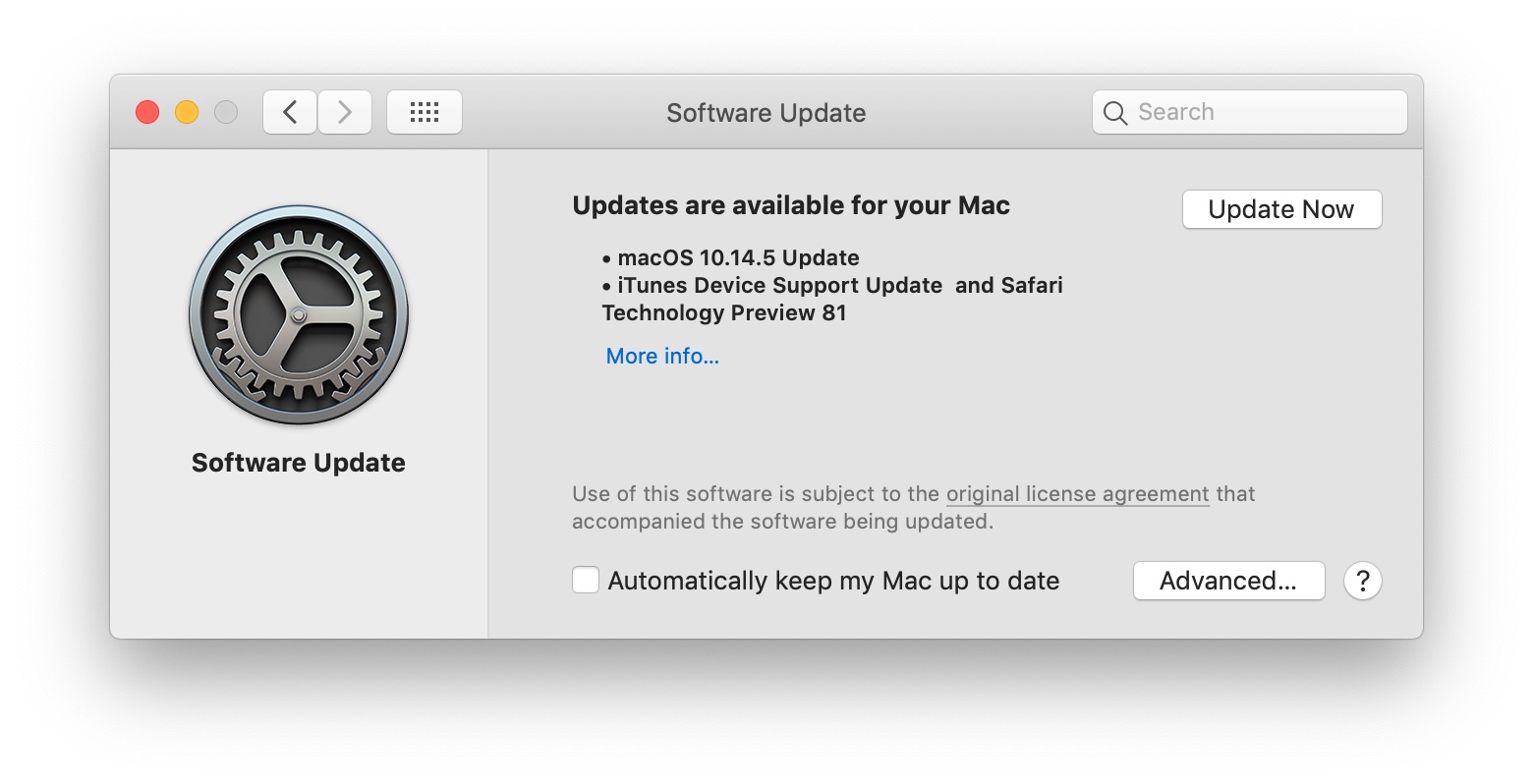Click the Software Update gear icon

tap(298, 316)
